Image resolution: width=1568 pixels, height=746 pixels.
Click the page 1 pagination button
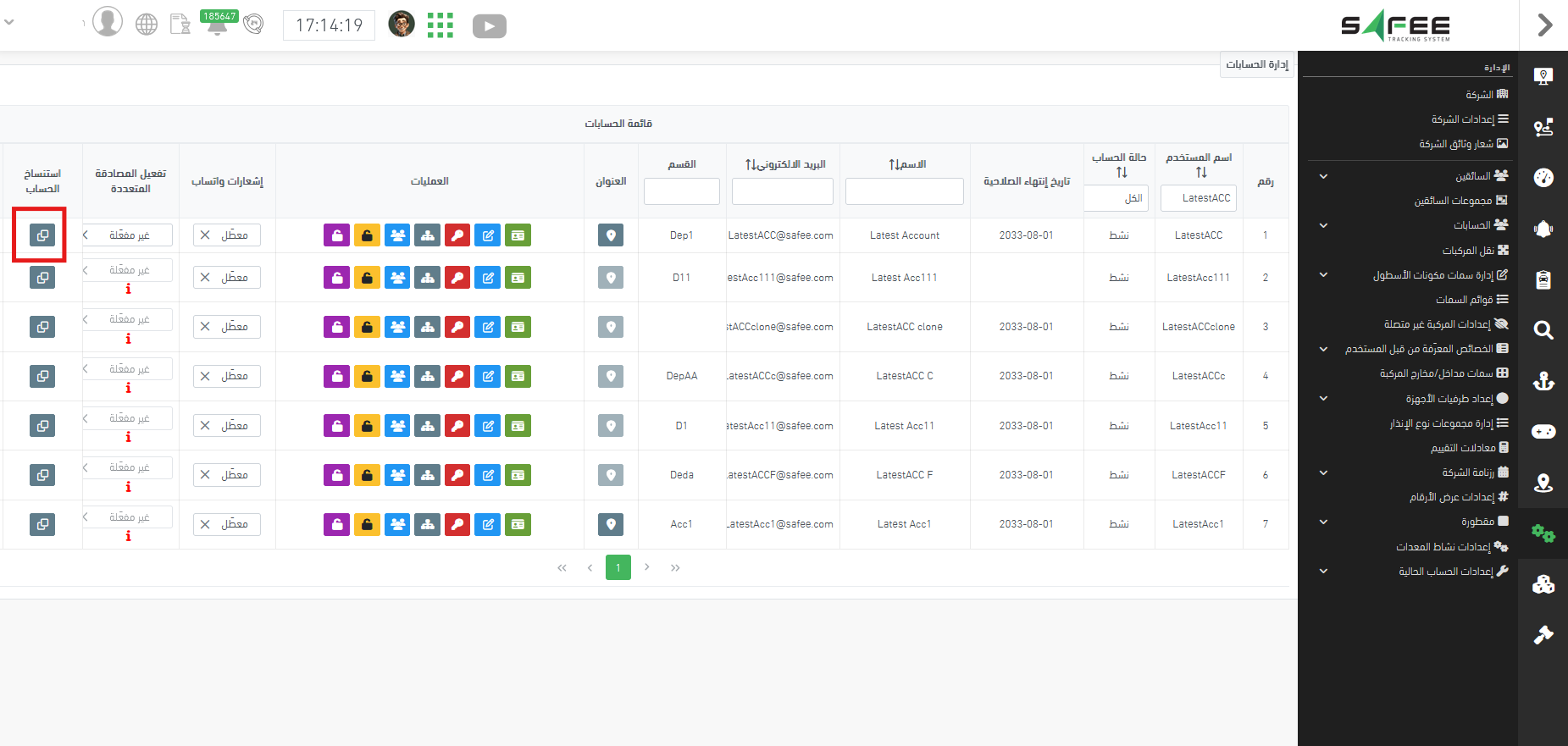618,567
